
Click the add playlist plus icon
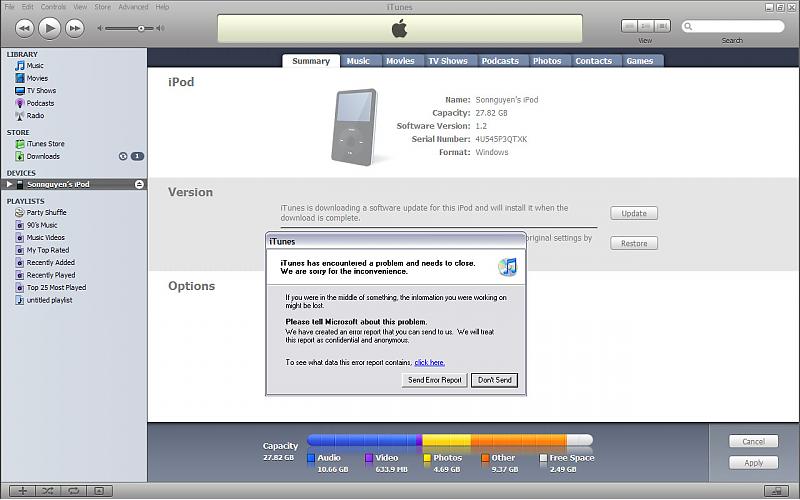click(x=22, y=491)
